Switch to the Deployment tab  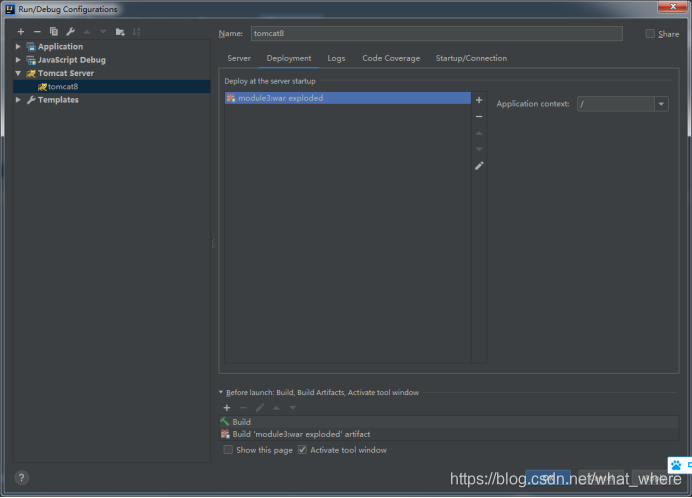click(x=289, y=58)
